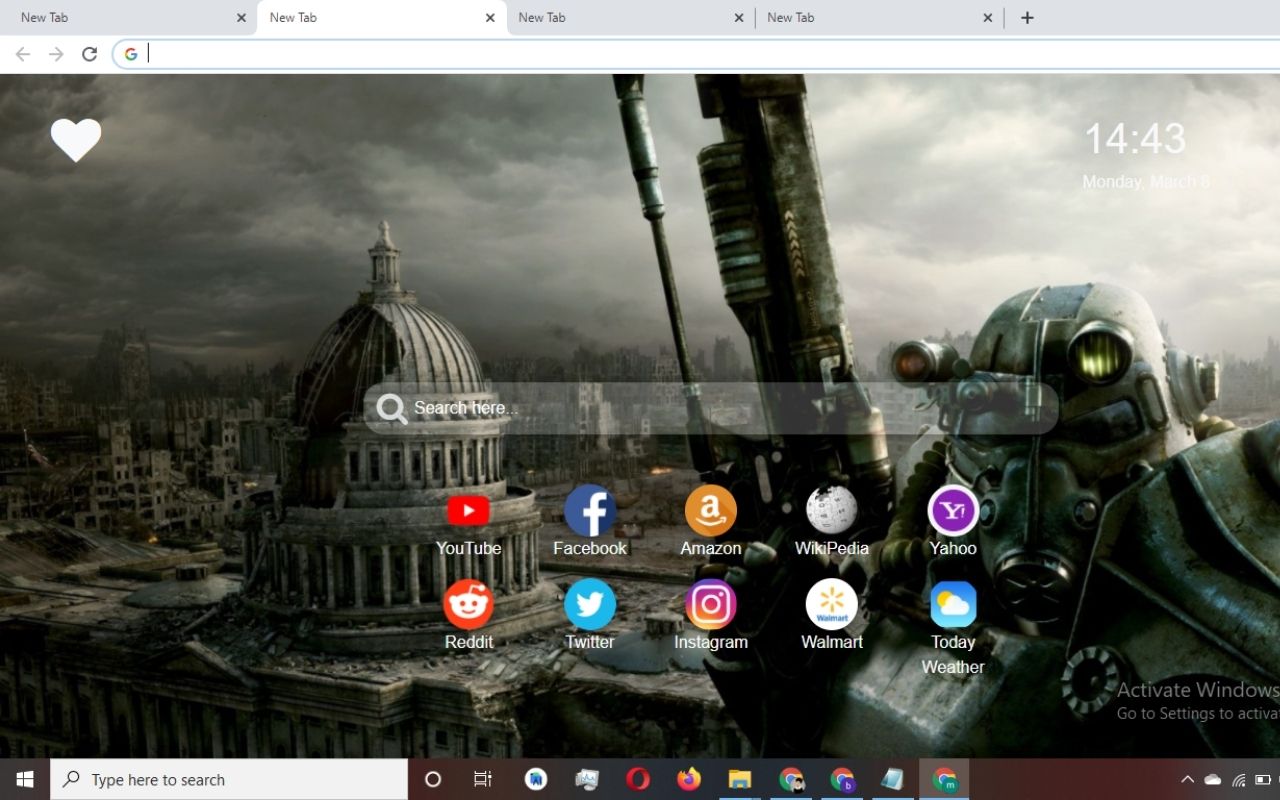
Task: Toggle the heart favorites icon
Action: coord(76,140)
